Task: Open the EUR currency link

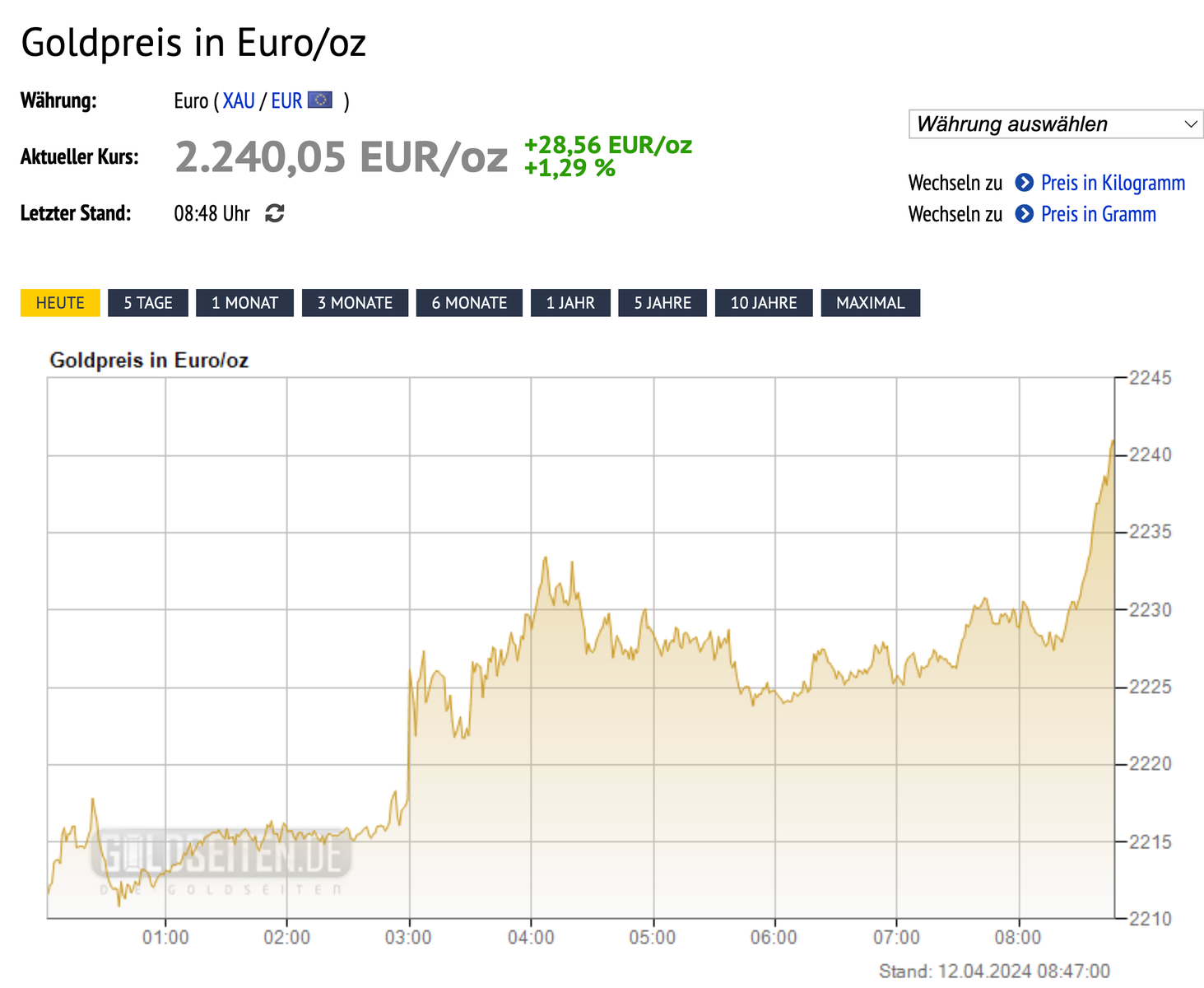Action: tap(286, 101)
